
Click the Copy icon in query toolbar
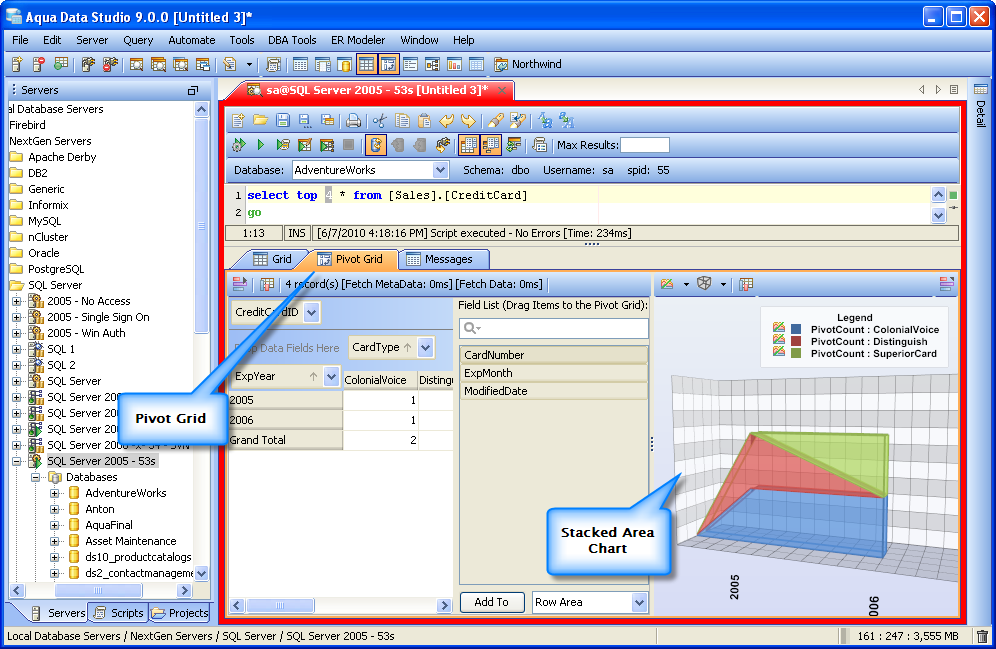(402, 120)
